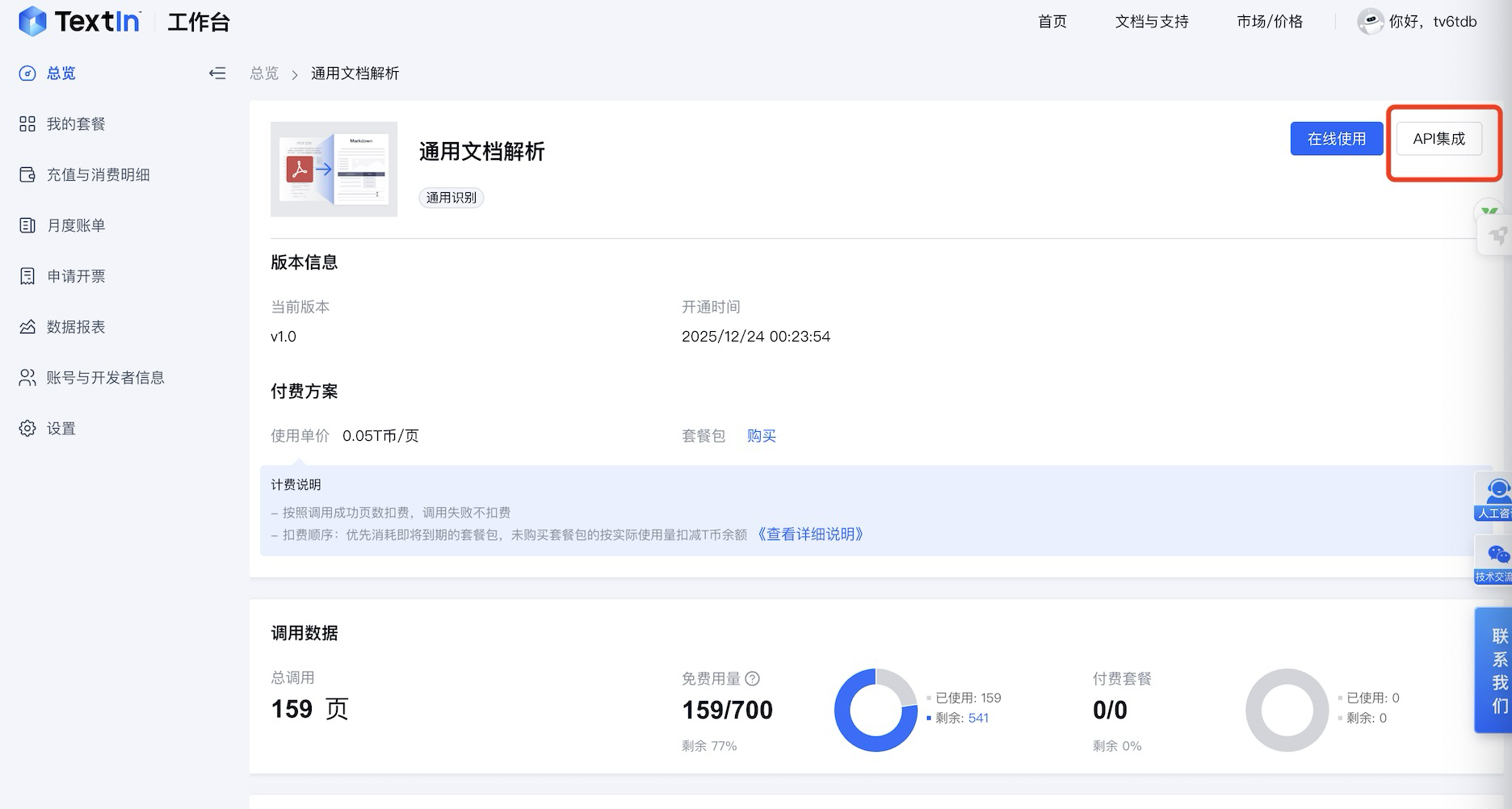1512x809 pixels.
Task: Click the 付费套餐 label
Action: [1122, 679]
